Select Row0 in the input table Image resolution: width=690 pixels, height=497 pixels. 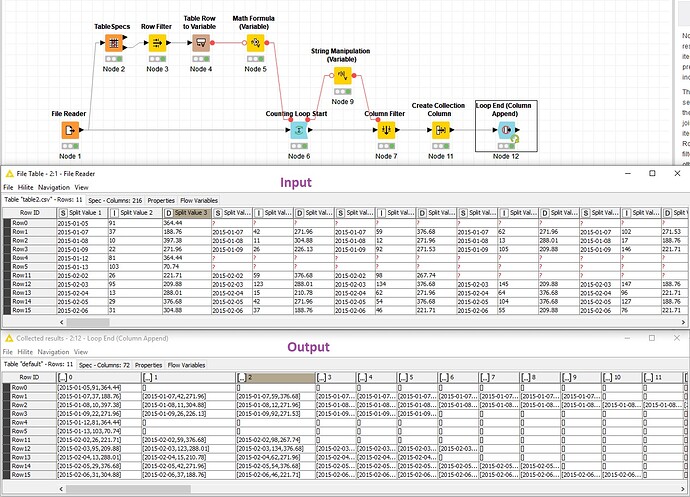[x=29, y=223]
